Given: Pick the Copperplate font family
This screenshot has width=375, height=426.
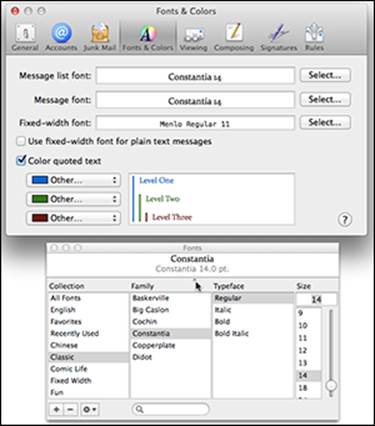Looking at the screenshot, I should point(154,345).
